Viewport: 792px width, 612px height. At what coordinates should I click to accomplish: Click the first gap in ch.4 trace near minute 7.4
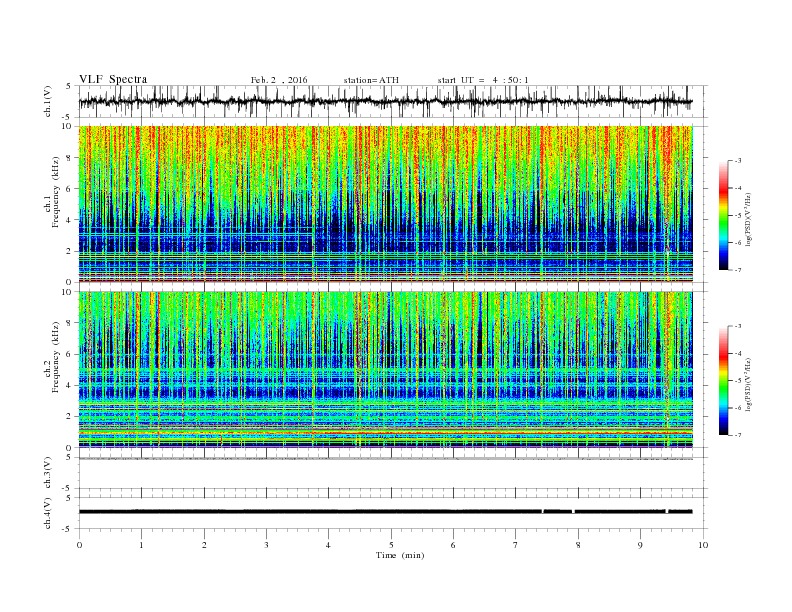(x=543, y=512)
